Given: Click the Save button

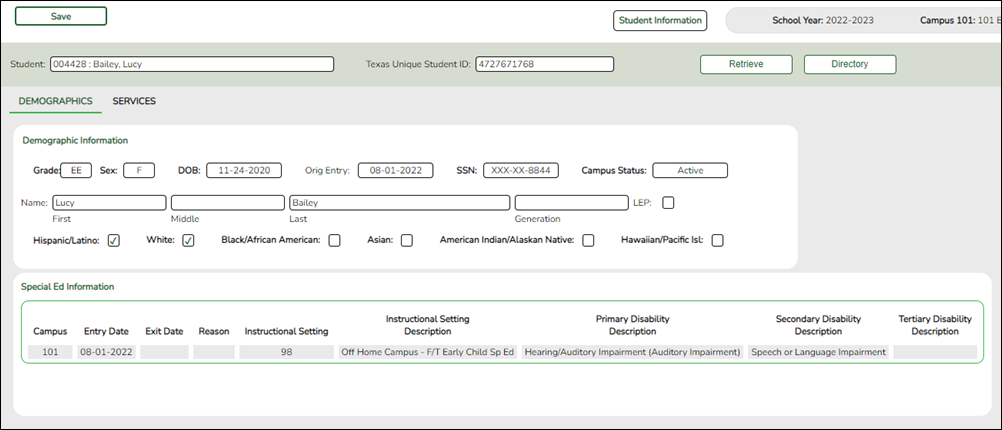Looking at the screenshot, I should [x=61, y=17].
